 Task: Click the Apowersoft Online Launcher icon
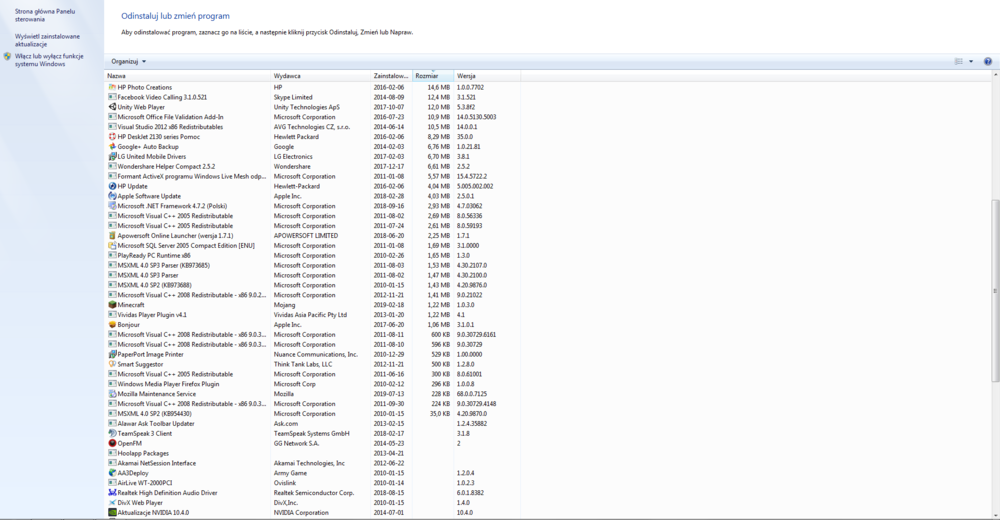pyautogui.click(x=112, y=235)
